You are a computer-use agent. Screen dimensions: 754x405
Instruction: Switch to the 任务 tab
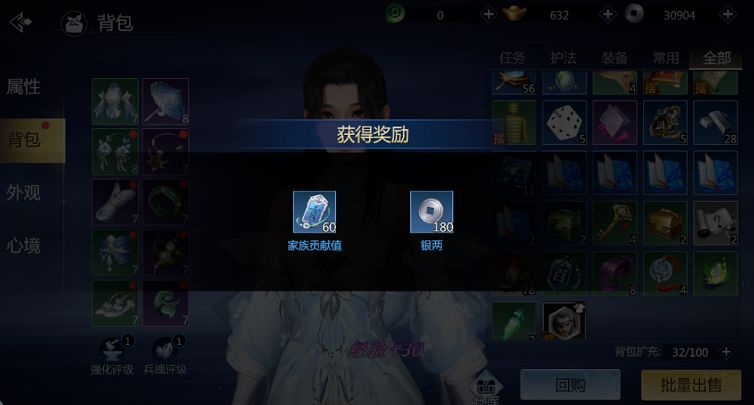click(x=512, y=58)
